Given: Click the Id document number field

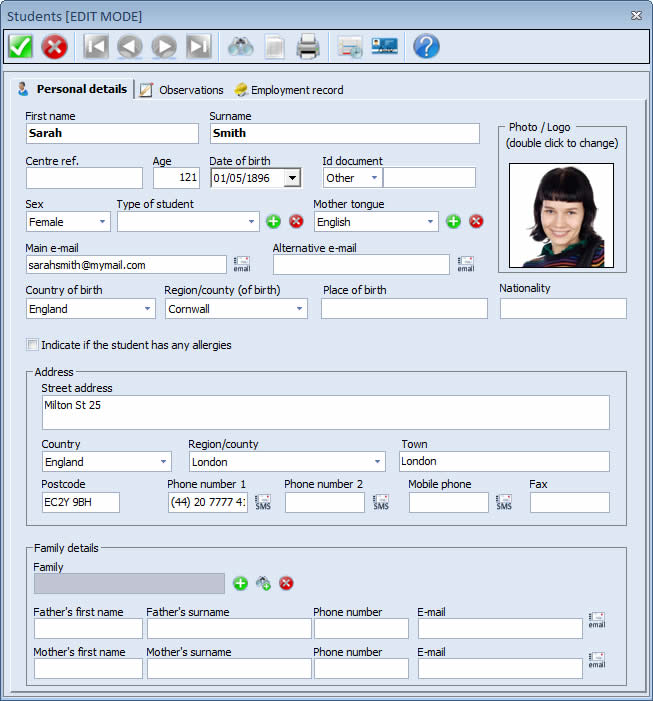Looking at the screenshot, I should tap(430, 178).
